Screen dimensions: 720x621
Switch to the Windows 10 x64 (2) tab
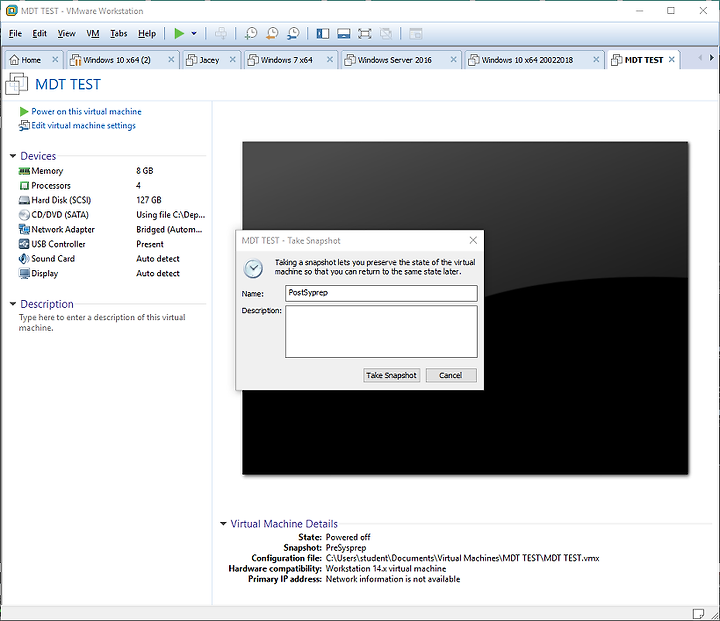[x=116, y=60]
